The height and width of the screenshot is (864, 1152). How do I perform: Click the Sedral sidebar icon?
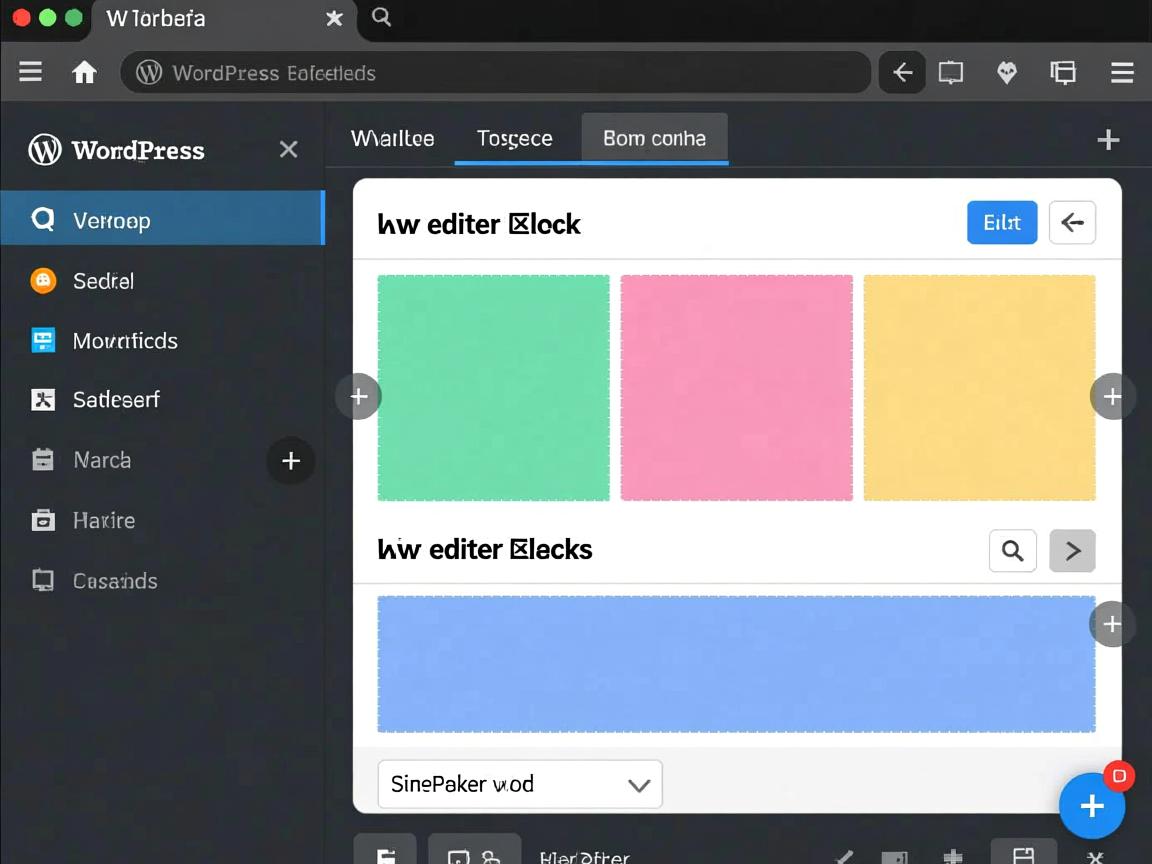click(x=43, y=281)
